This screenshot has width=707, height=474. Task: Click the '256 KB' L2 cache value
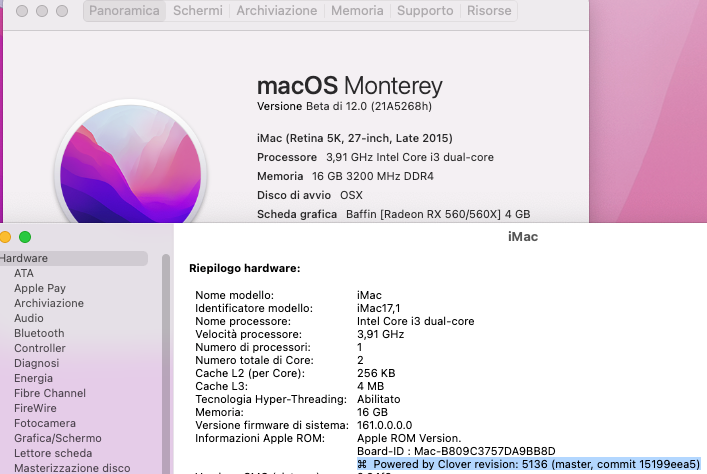tap(376, 373)
